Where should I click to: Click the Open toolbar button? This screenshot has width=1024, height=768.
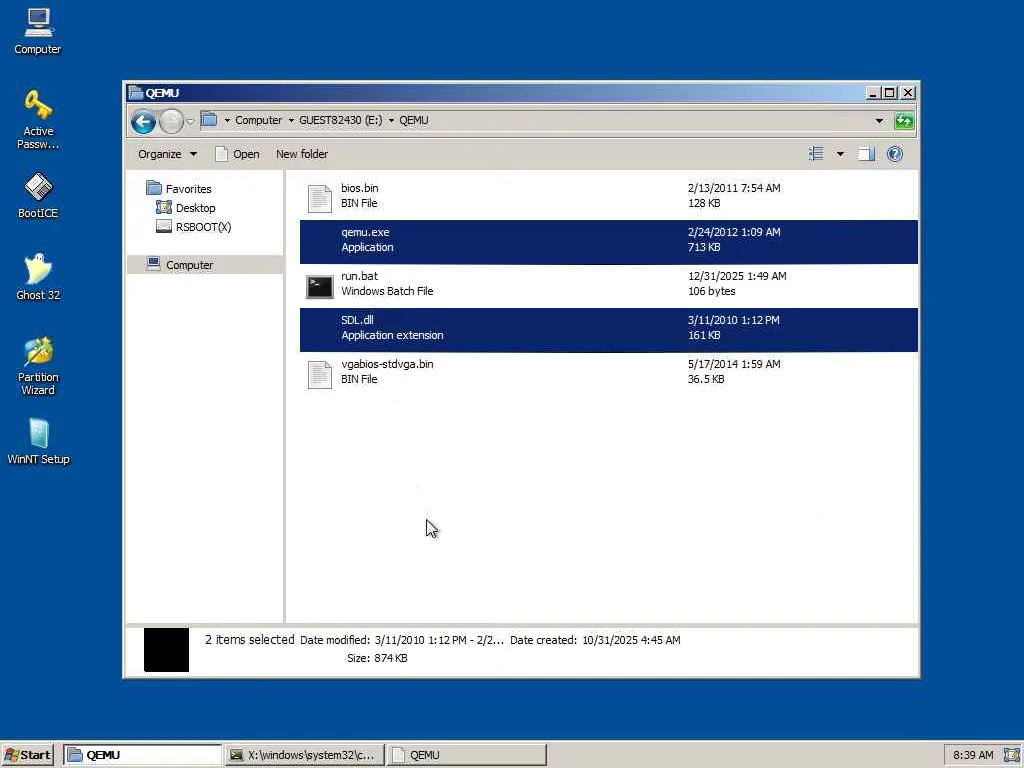click(238, 154)
